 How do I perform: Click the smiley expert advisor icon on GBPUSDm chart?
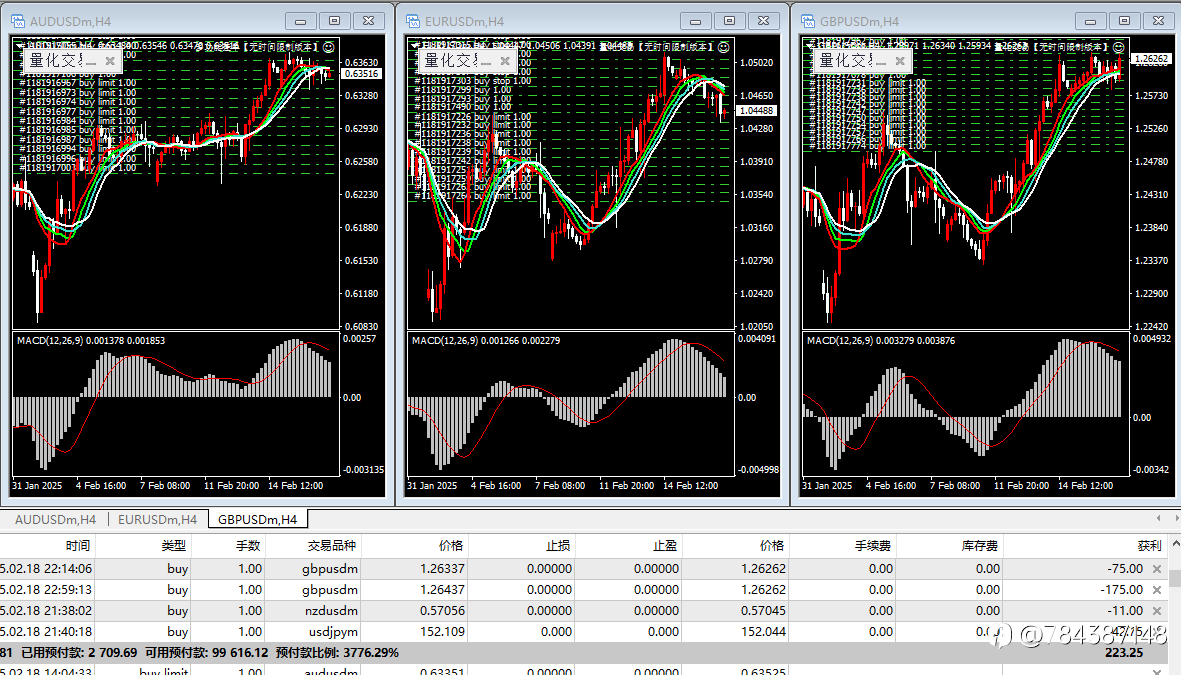click(1118, 47)
